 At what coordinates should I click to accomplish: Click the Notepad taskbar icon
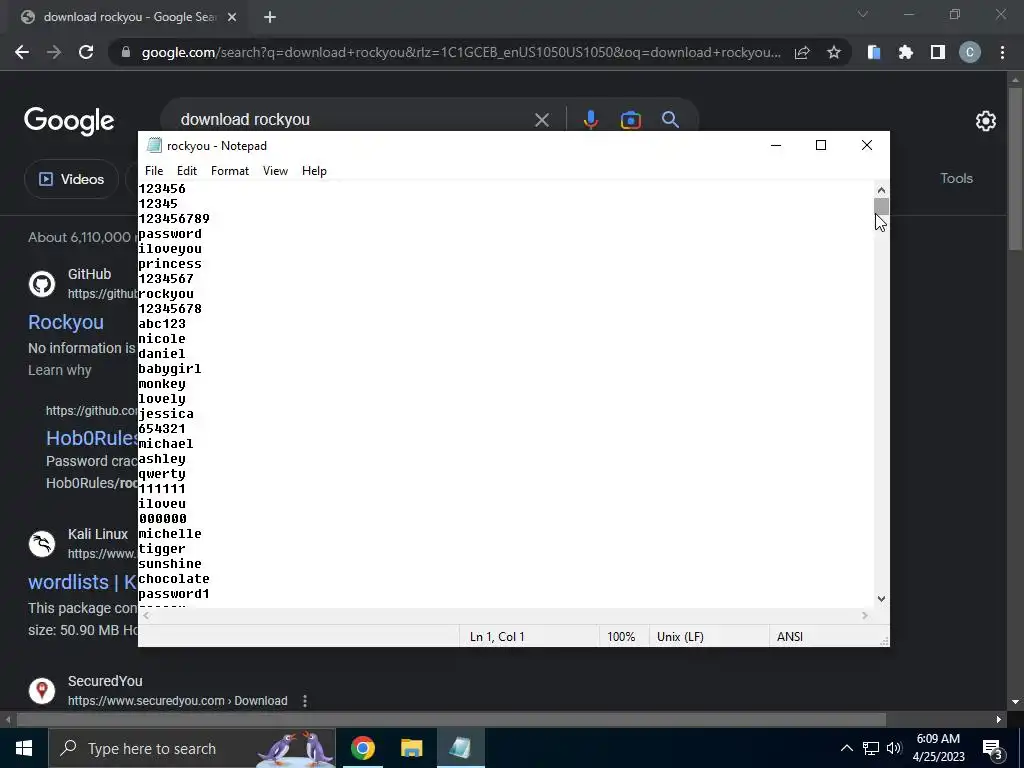click(460, 748)
